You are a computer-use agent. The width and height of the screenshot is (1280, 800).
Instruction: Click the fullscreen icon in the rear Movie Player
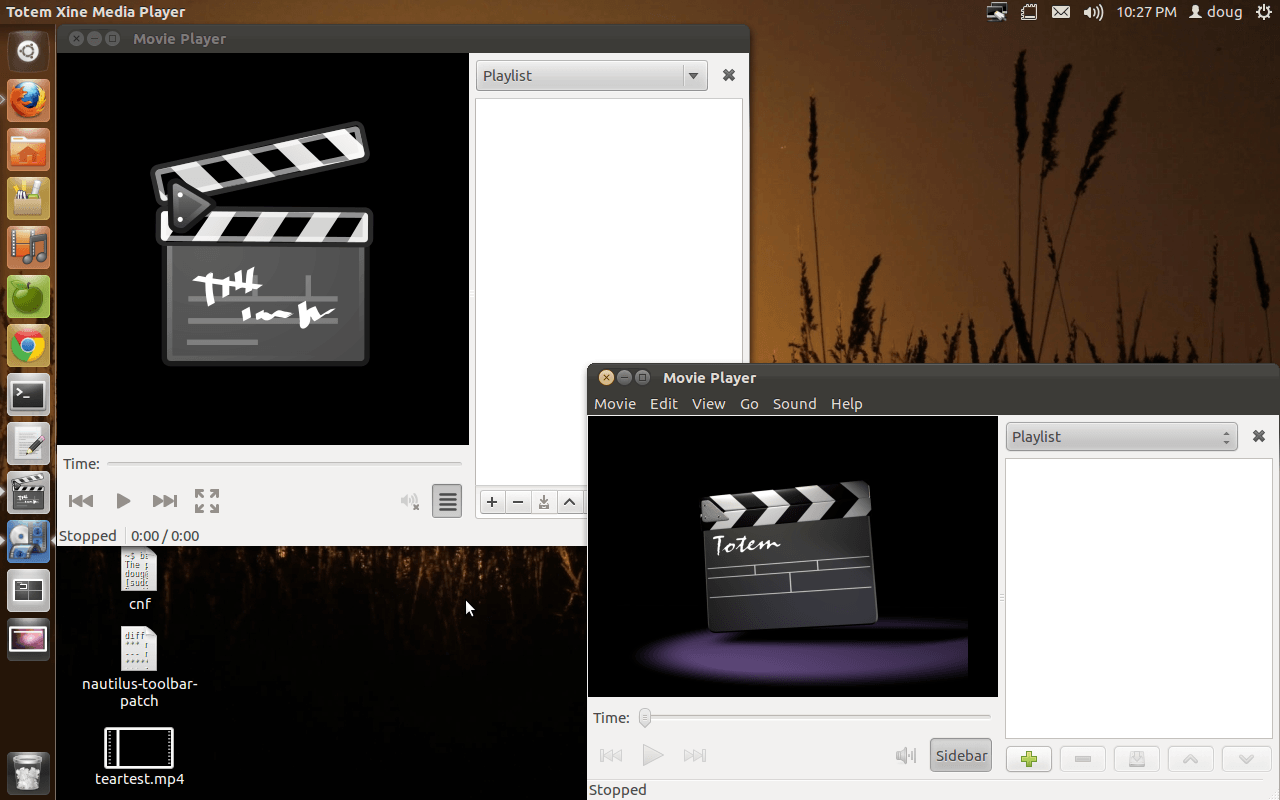coord(207,501)
